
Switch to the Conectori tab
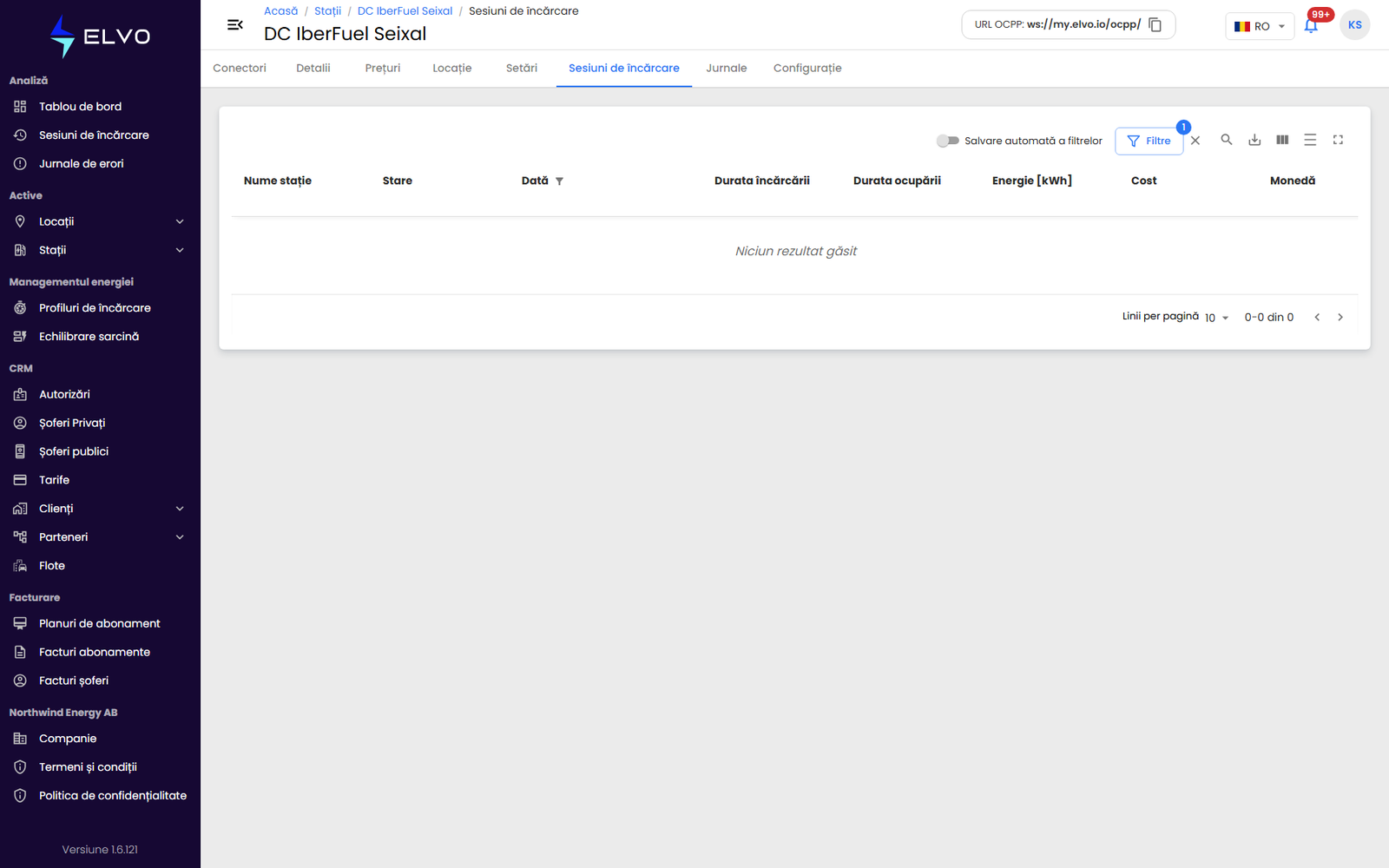coord(240,69)
